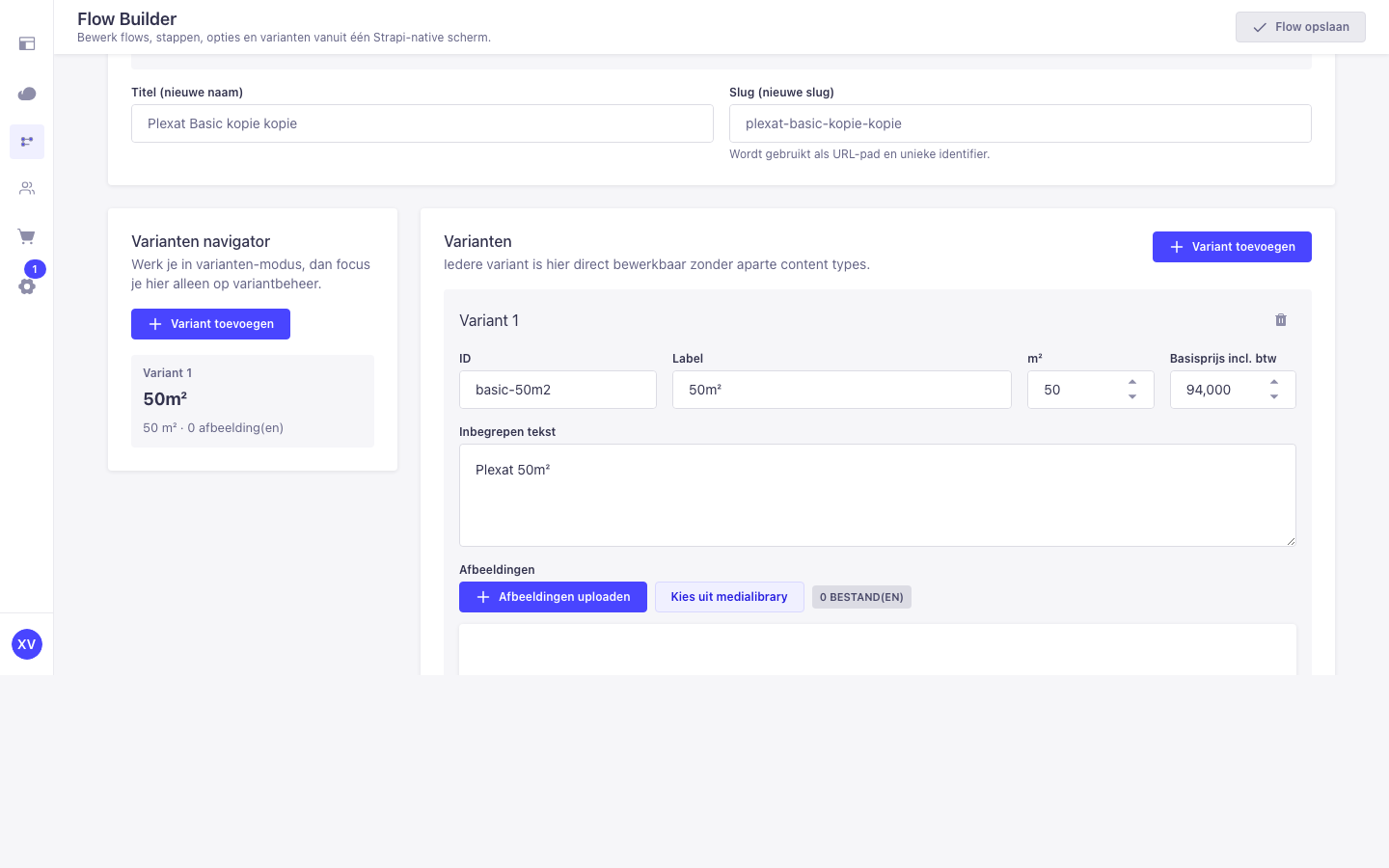Focus the Titel (nieuwe naam) field
Viewport: 1389px width, 868px height.
pyautogui.click(x=422, y=123)
